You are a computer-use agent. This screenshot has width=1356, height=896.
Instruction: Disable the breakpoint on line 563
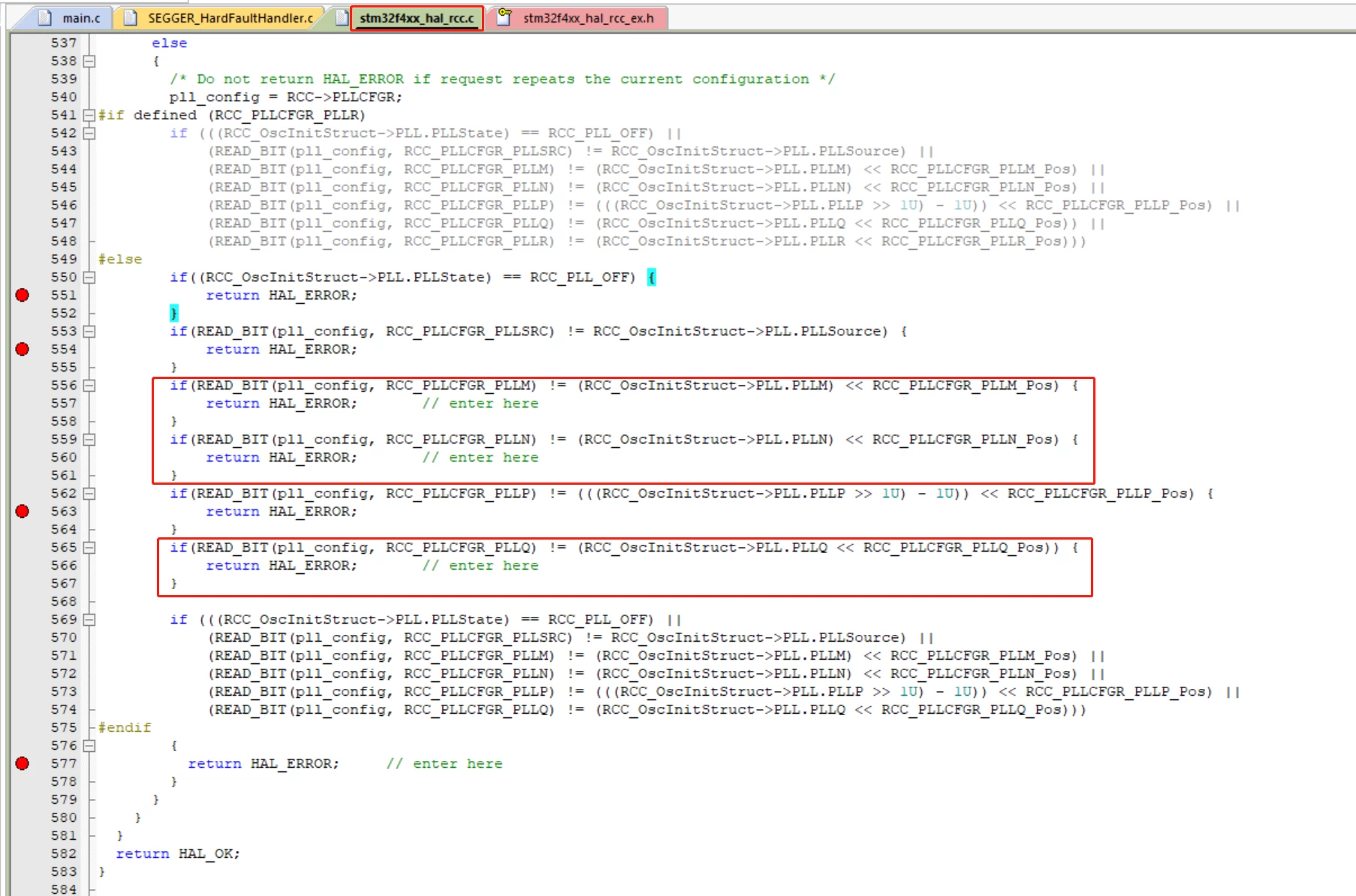point(23,511)
